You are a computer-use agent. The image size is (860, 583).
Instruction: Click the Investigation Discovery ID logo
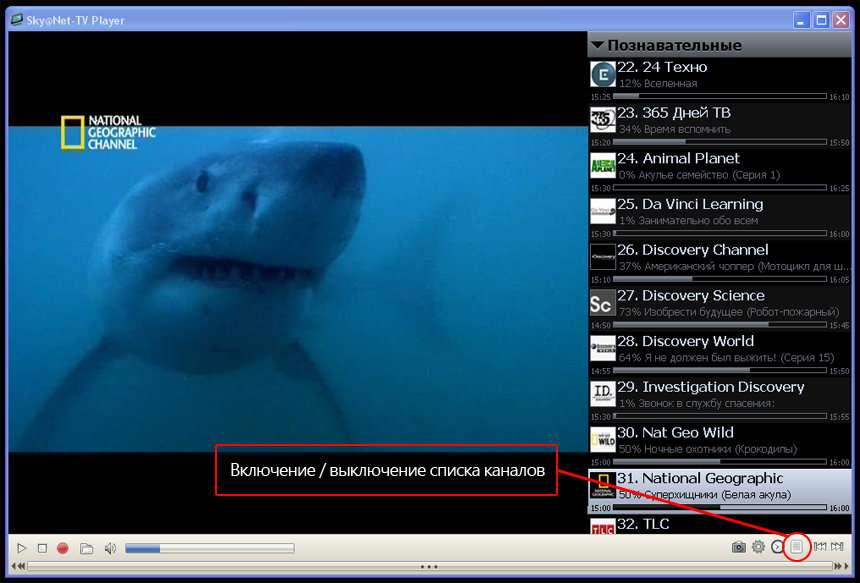[x=603, y=394]
